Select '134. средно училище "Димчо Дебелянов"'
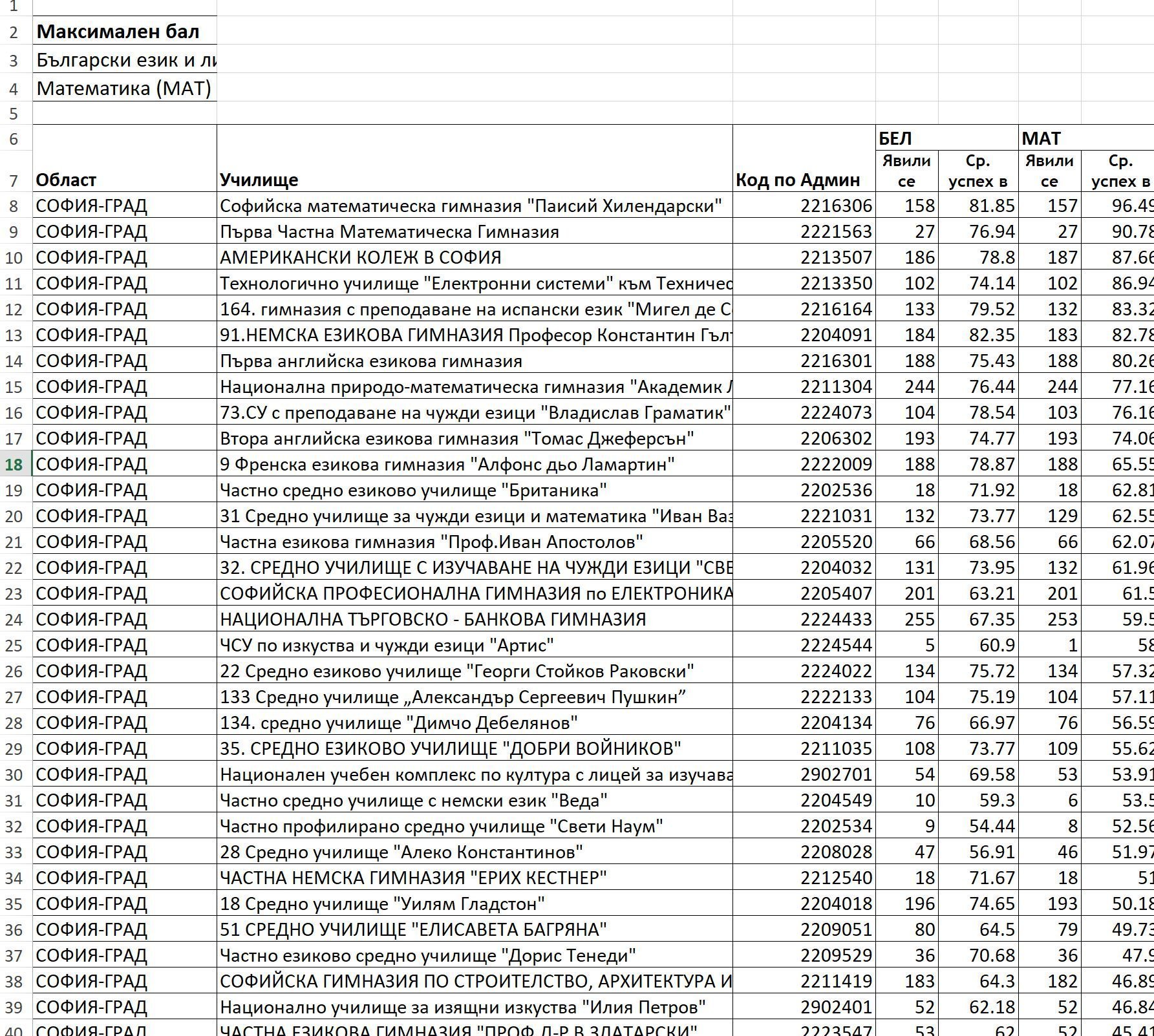The image size is (1154, 1036). pyautogui.click(x=475, y=723)
